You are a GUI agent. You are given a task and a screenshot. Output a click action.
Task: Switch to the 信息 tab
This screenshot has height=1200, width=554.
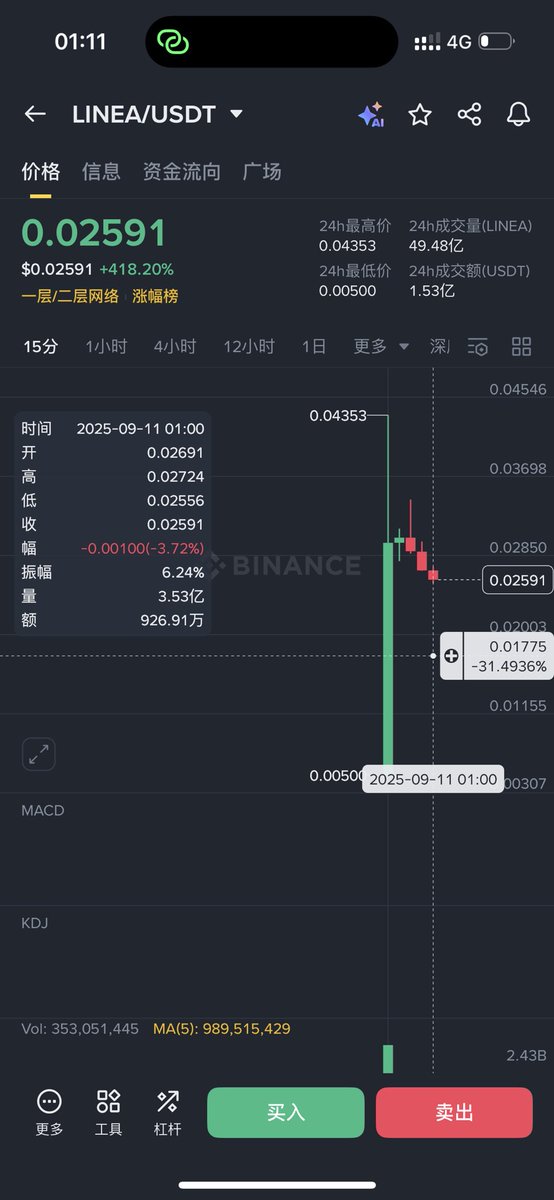coord(101,171)
